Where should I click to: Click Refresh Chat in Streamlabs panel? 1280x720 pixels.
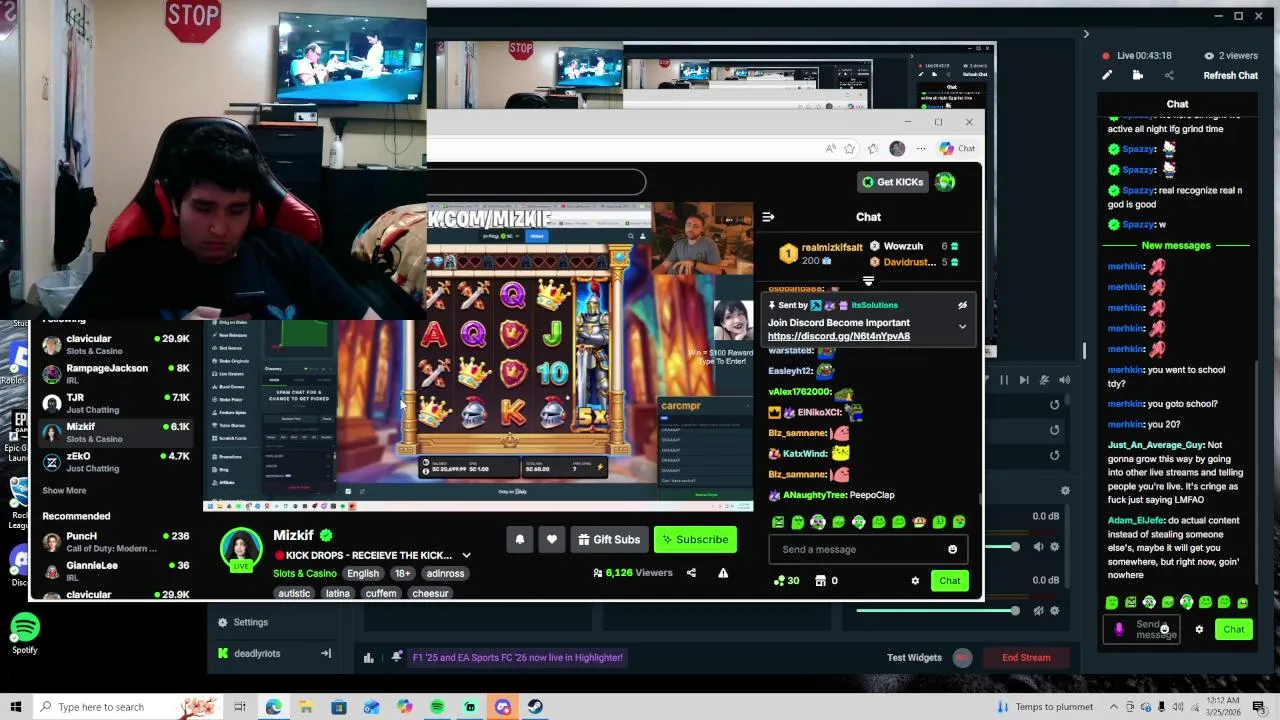point(1230,75)
